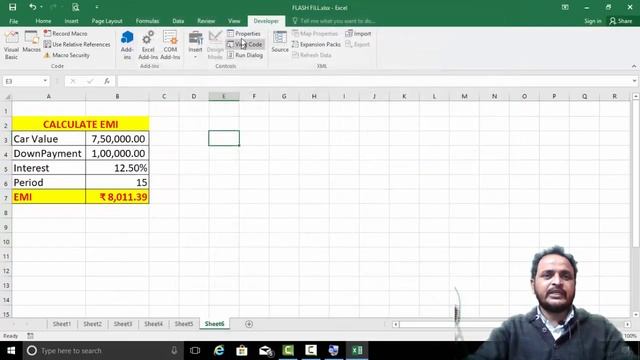Expand the formula bar

point(634,81)
